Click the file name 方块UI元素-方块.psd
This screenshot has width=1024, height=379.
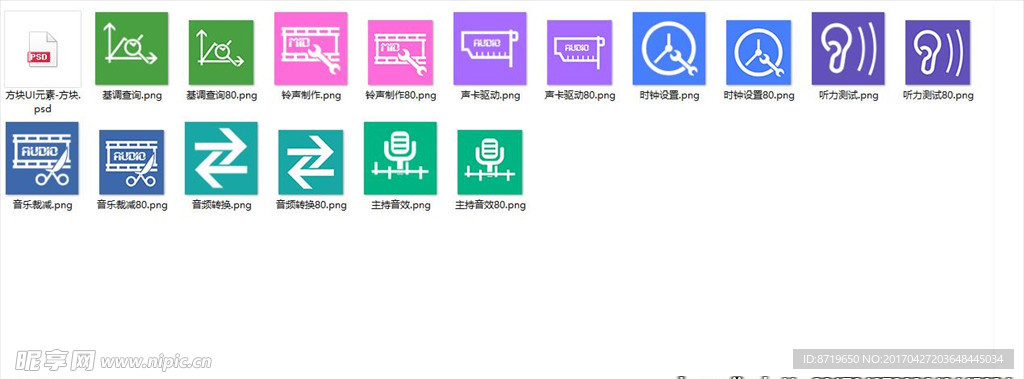(42, 102)
